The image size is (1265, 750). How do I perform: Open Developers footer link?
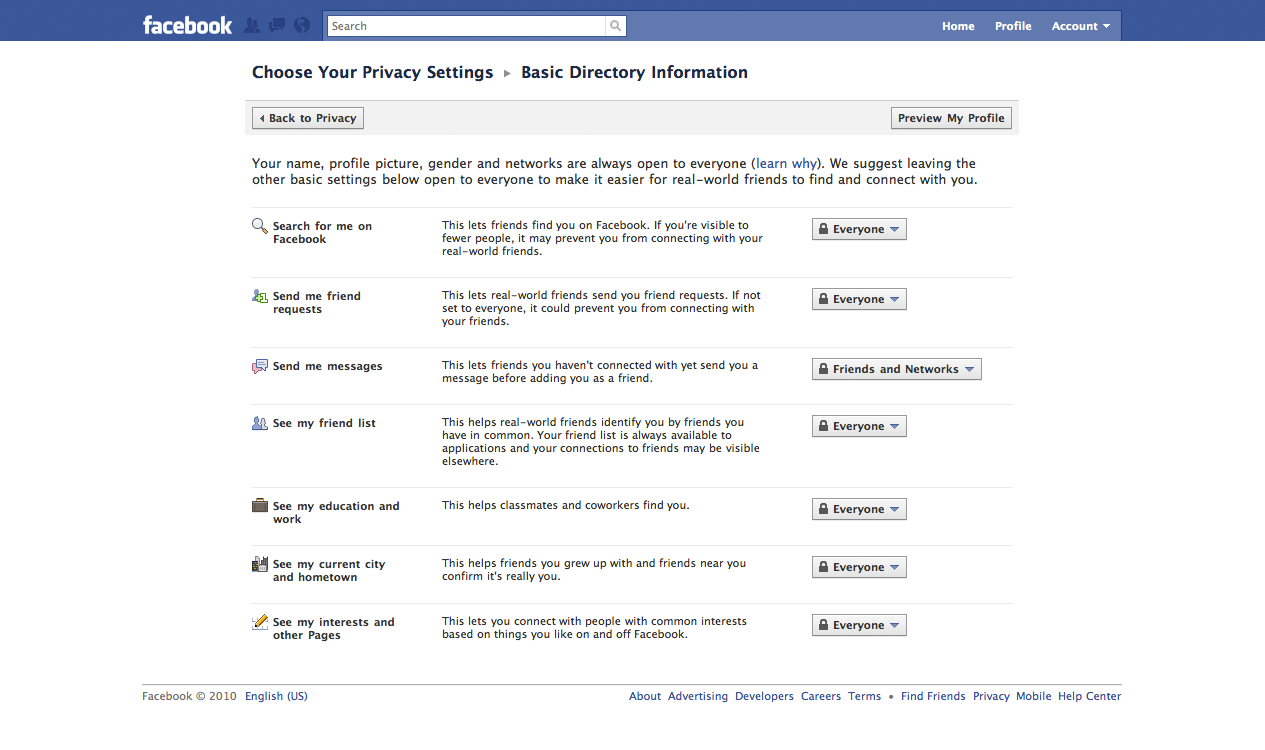click(x=764, y=696)
